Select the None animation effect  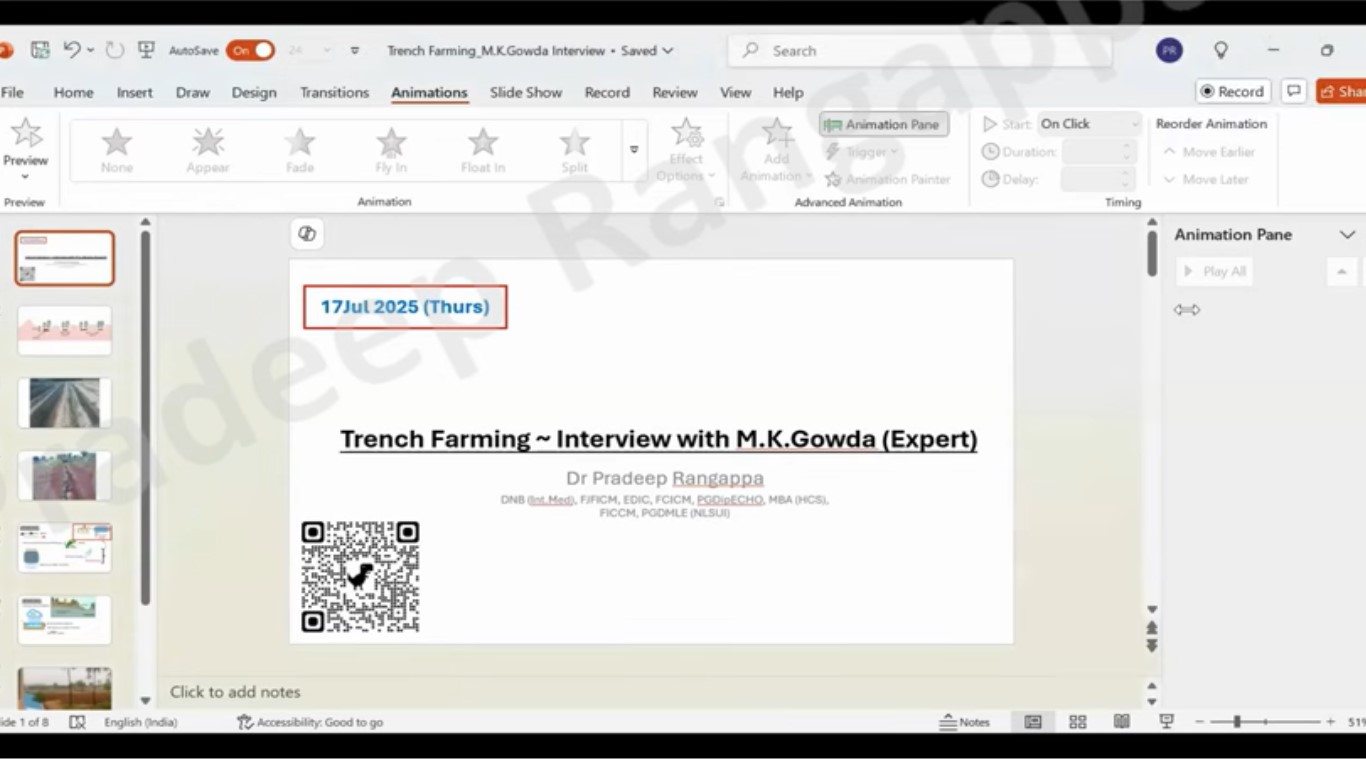tap(117, 149)
